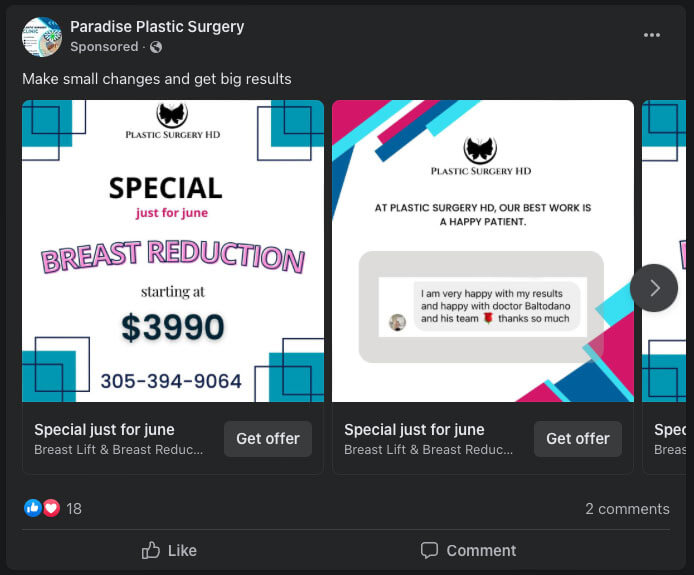Image resolution: width=694 pixels, height=575 pixels.
Task: Click the Paradise Plastic Surgery profile picture
Action: click(x=42, y=36)
